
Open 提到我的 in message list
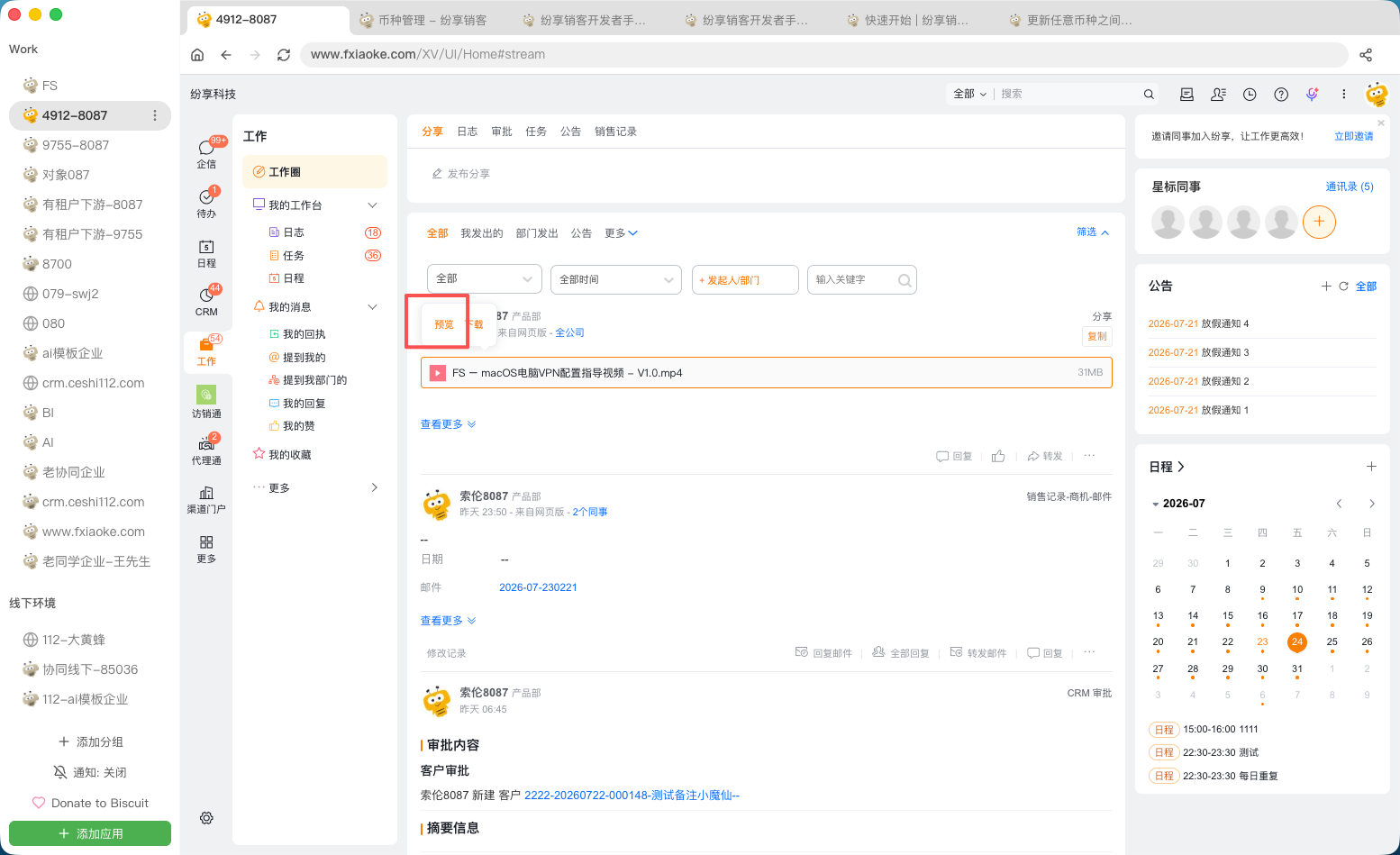[x=305, y=358]
